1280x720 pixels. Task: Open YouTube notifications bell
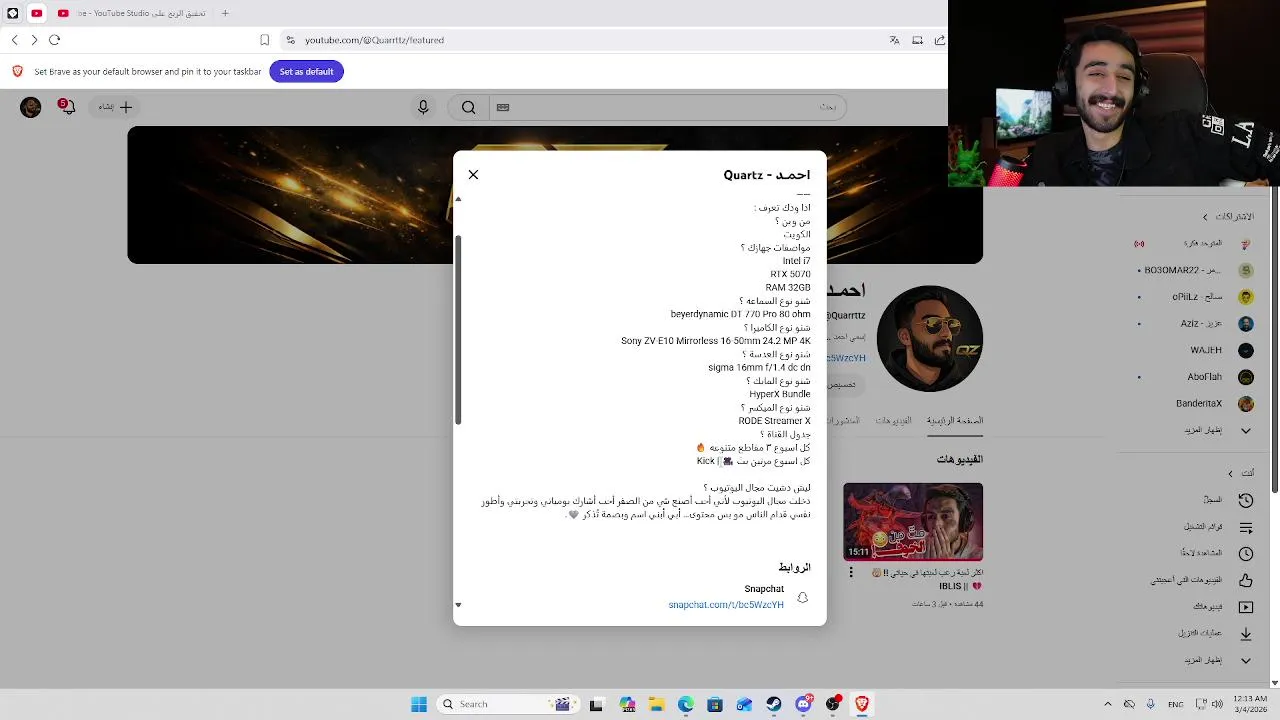(x=67, y=106)
